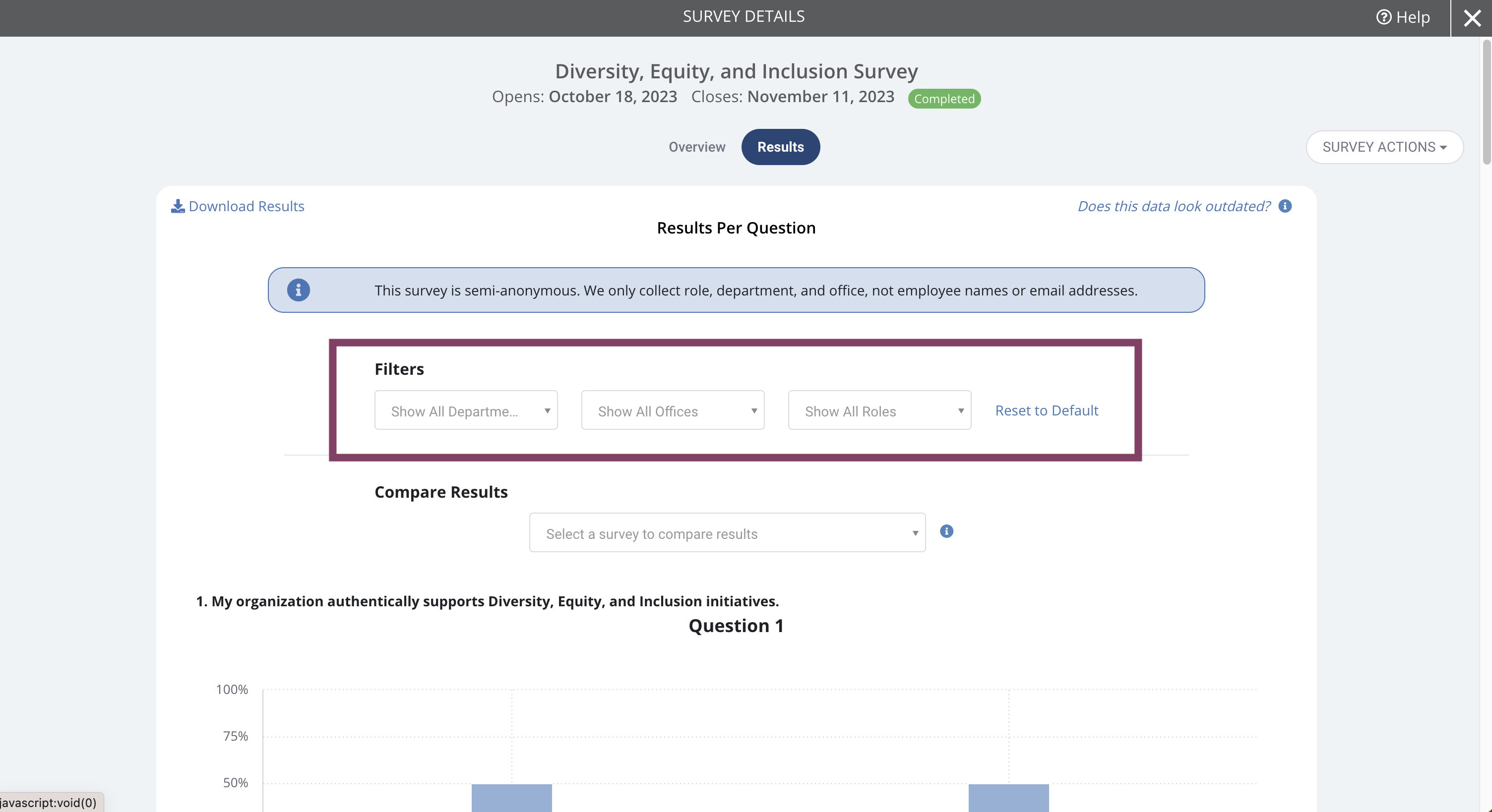1492x812 pixels.
Task: Click the Help question mark icon
Action: [x=1384, y=17]
